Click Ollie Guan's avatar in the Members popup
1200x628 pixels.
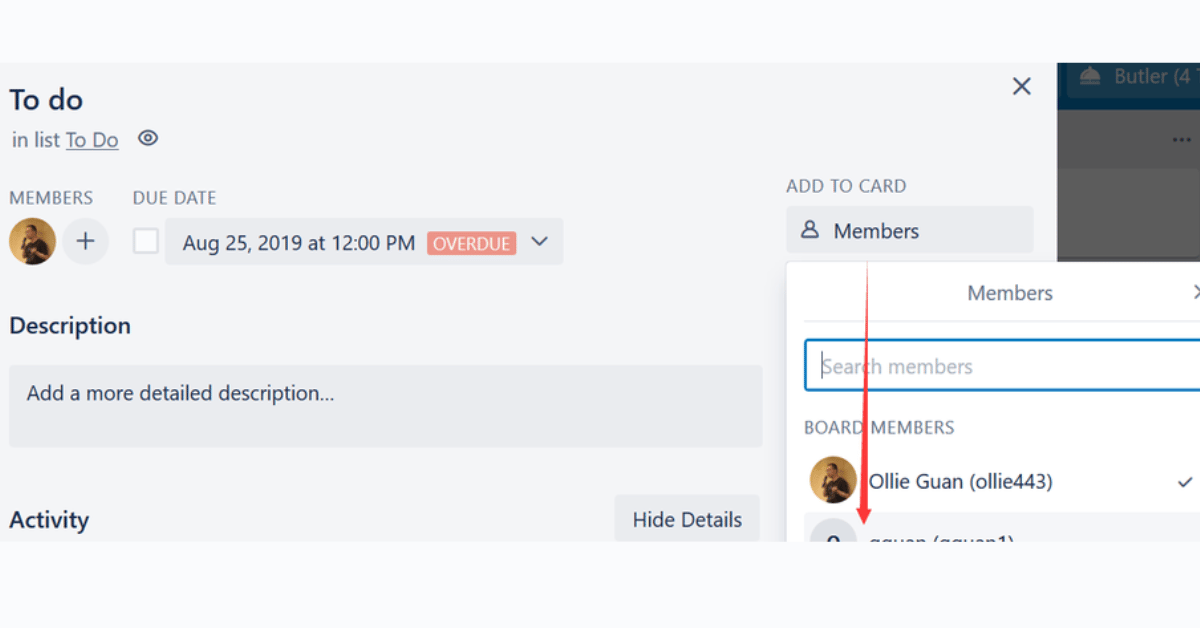point(833,480)
